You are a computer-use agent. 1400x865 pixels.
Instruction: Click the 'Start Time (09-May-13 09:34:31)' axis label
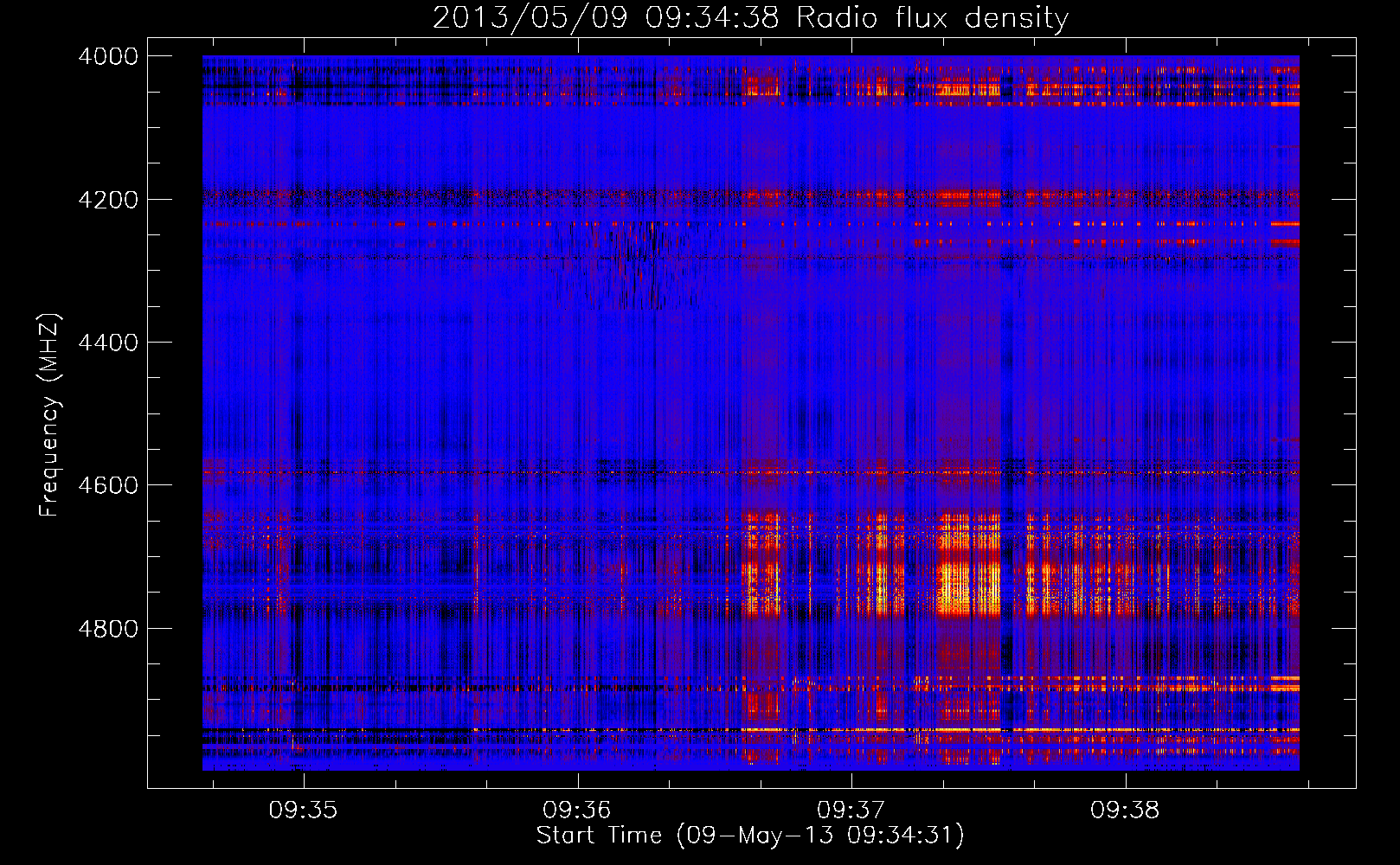(750, 836)
